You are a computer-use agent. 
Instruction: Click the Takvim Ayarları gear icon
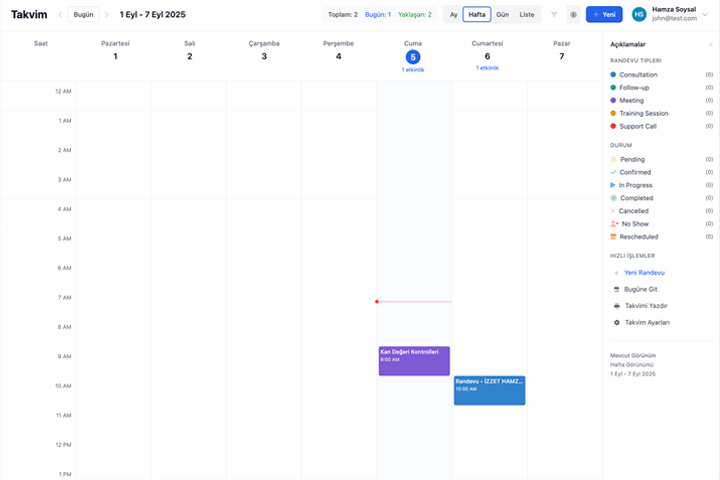click(616, 322)
